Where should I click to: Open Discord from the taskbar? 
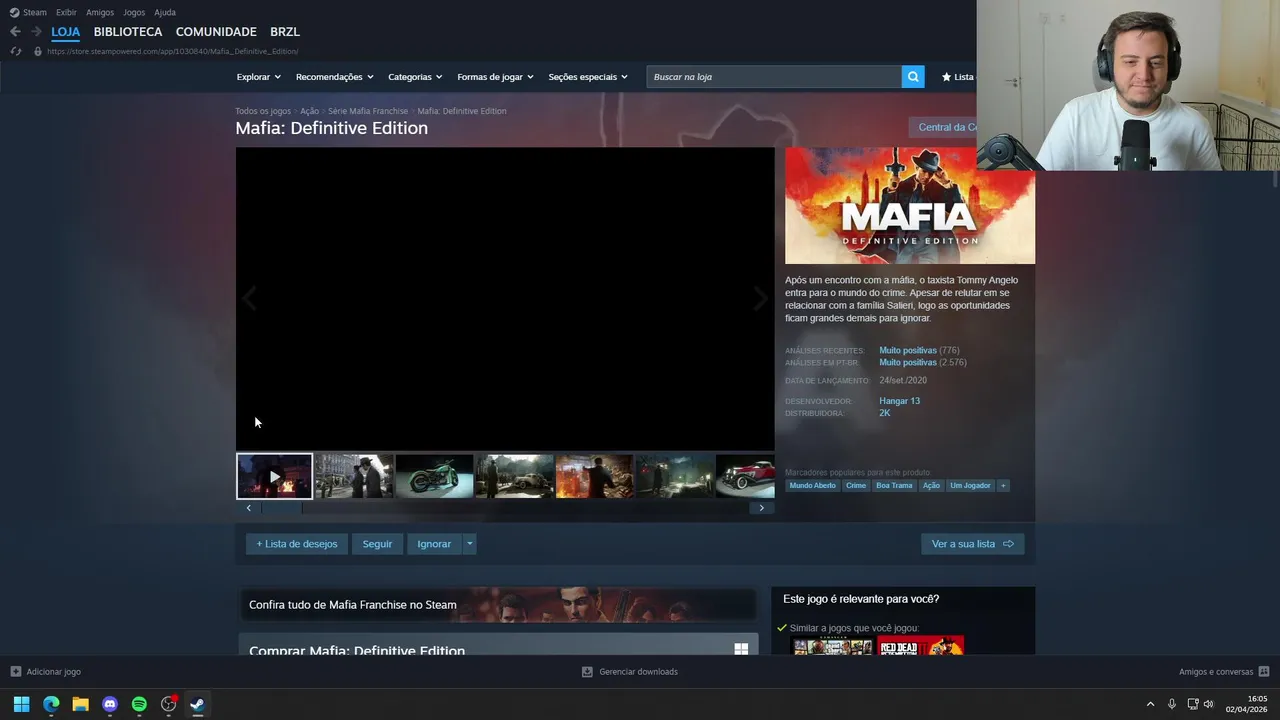pos(110,704)
